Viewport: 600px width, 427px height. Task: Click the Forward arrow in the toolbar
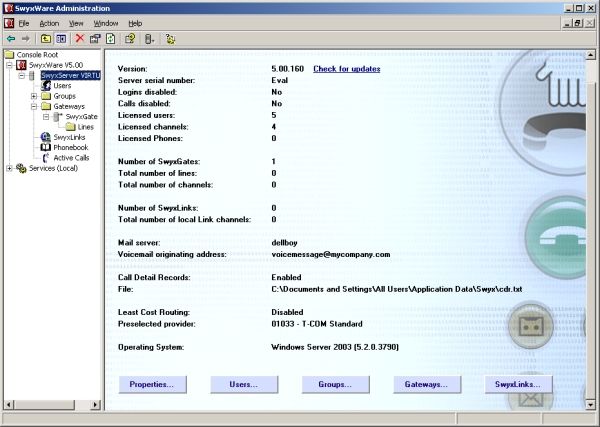click(x=25, y=39)
